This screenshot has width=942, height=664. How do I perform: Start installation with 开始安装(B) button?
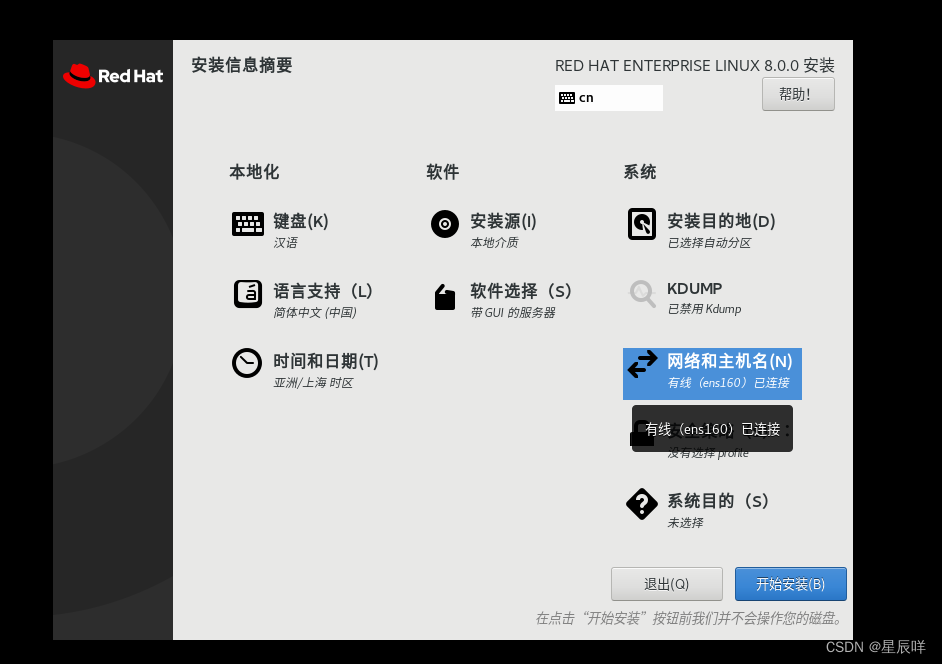[x=791, y=584]
